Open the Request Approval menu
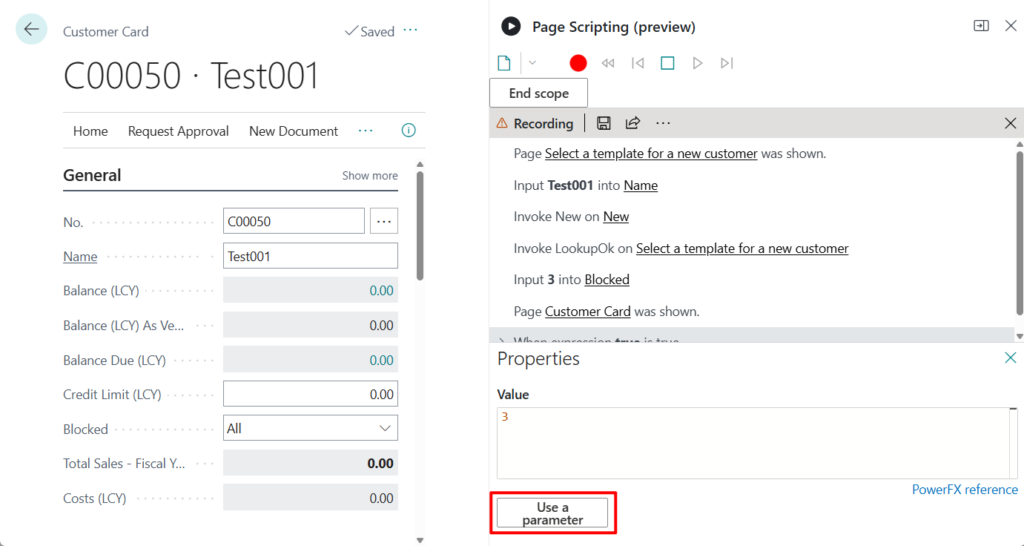 (x=178, y=131)
